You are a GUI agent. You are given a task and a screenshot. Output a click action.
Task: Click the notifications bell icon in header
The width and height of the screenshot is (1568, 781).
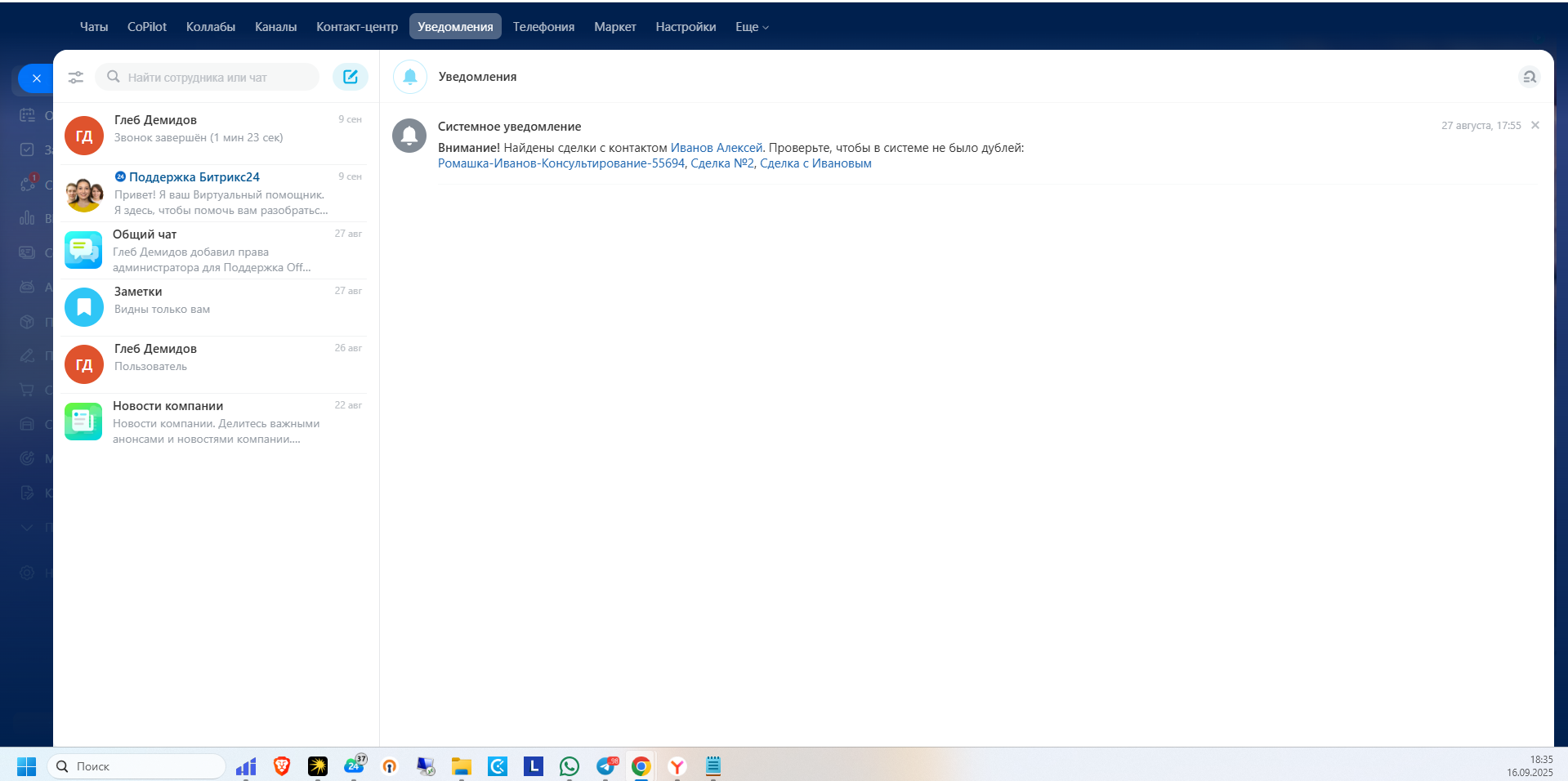(x=409, y=77)
